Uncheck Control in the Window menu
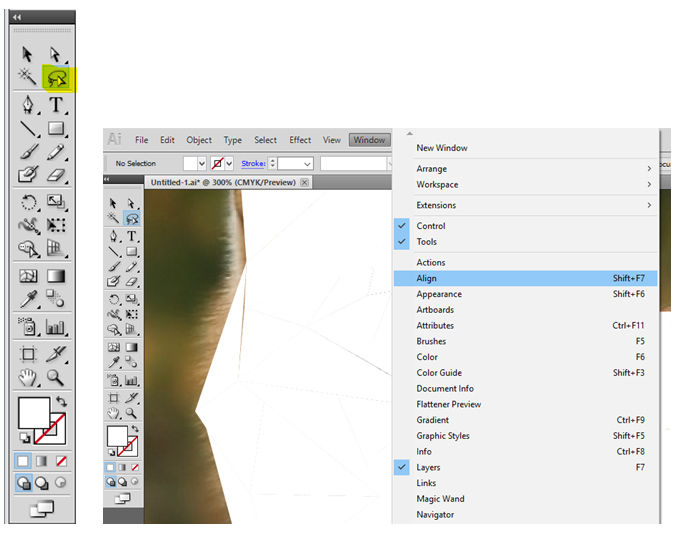This screenshot has width=675, height=539. 431,226
